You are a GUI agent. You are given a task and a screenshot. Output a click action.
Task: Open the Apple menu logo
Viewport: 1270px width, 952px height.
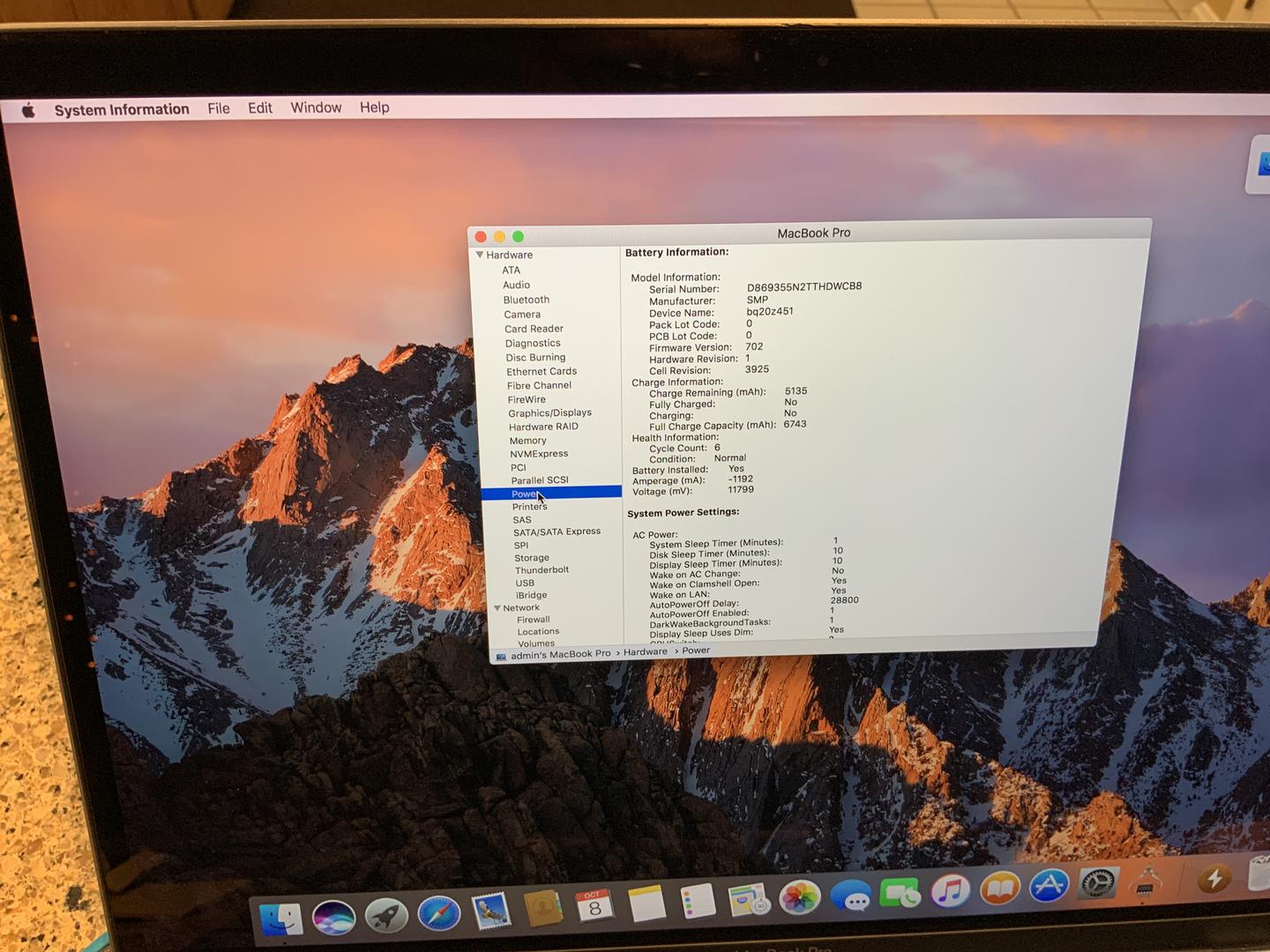(28, 110)
